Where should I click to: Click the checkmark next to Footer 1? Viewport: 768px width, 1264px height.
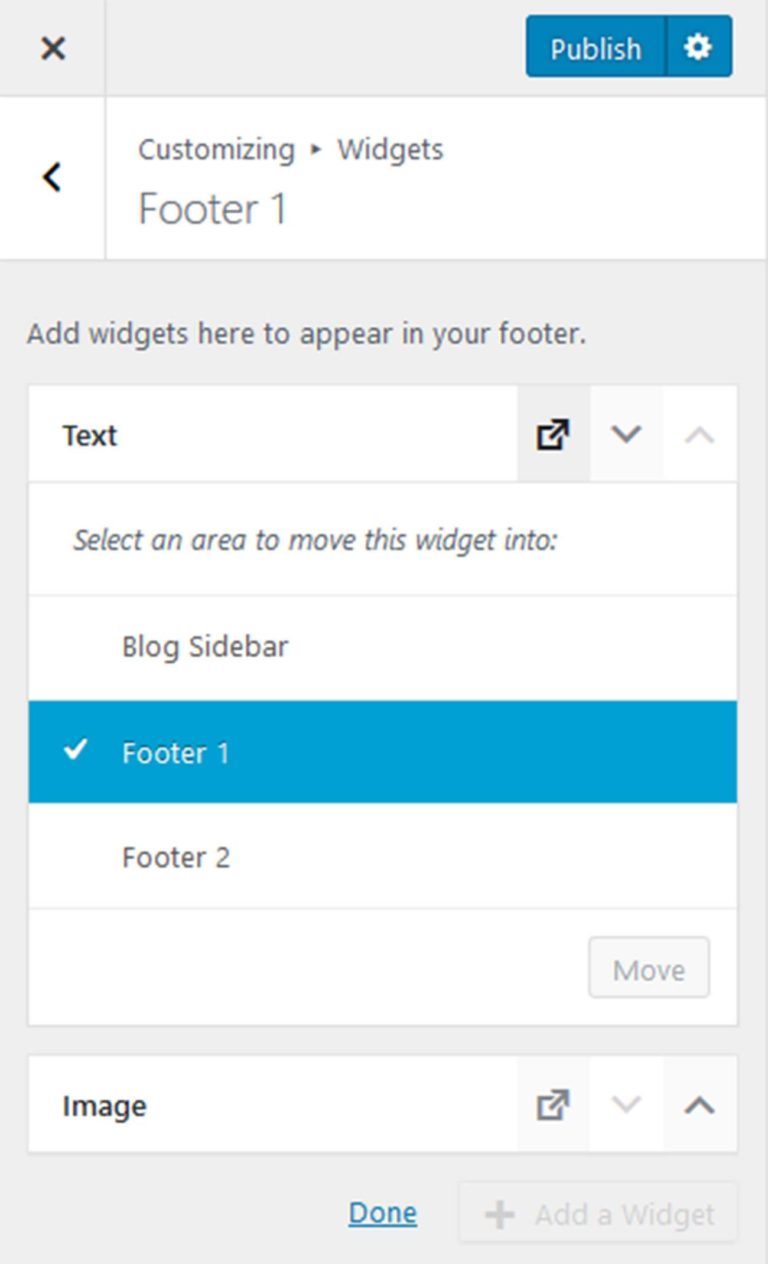click(75, 752)
